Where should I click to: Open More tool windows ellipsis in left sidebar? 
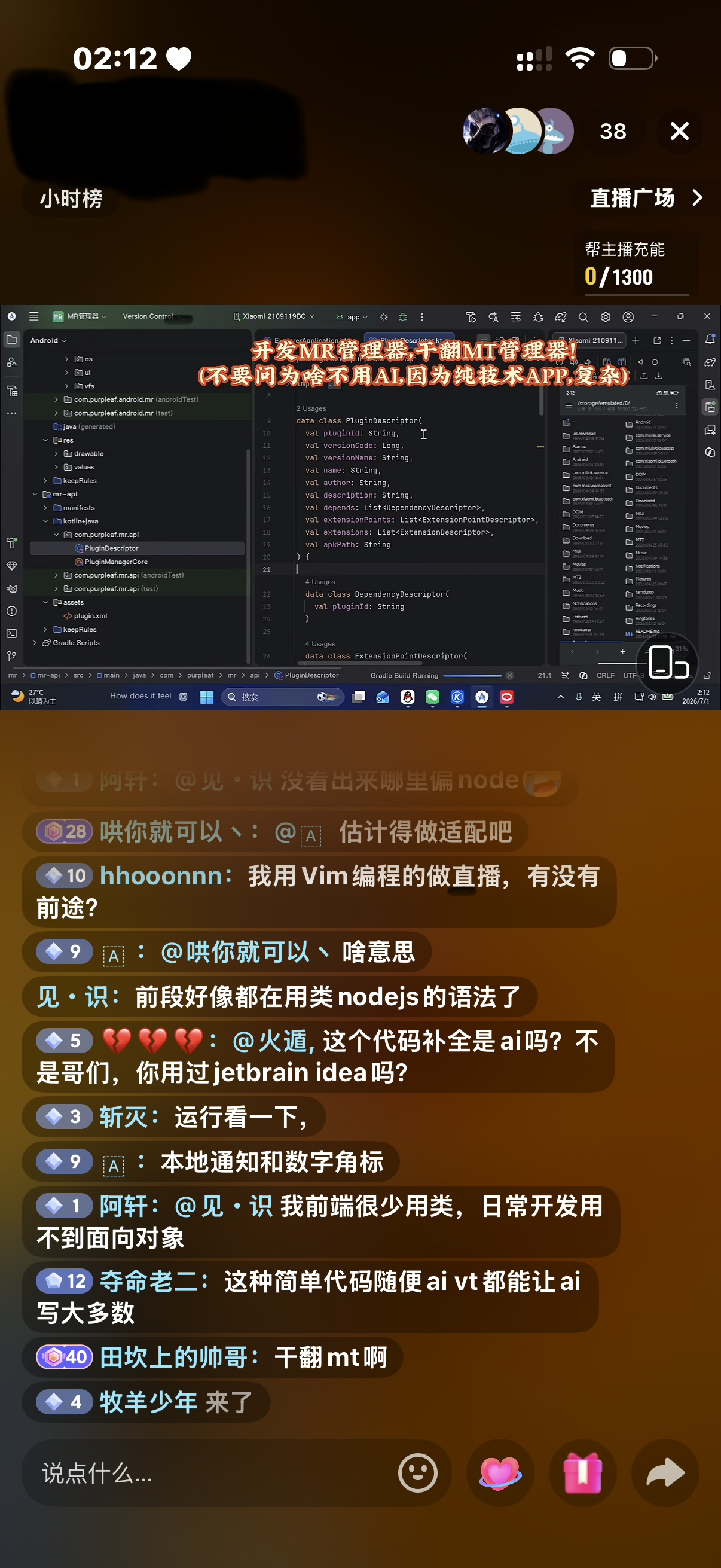(x=11, y=413)
